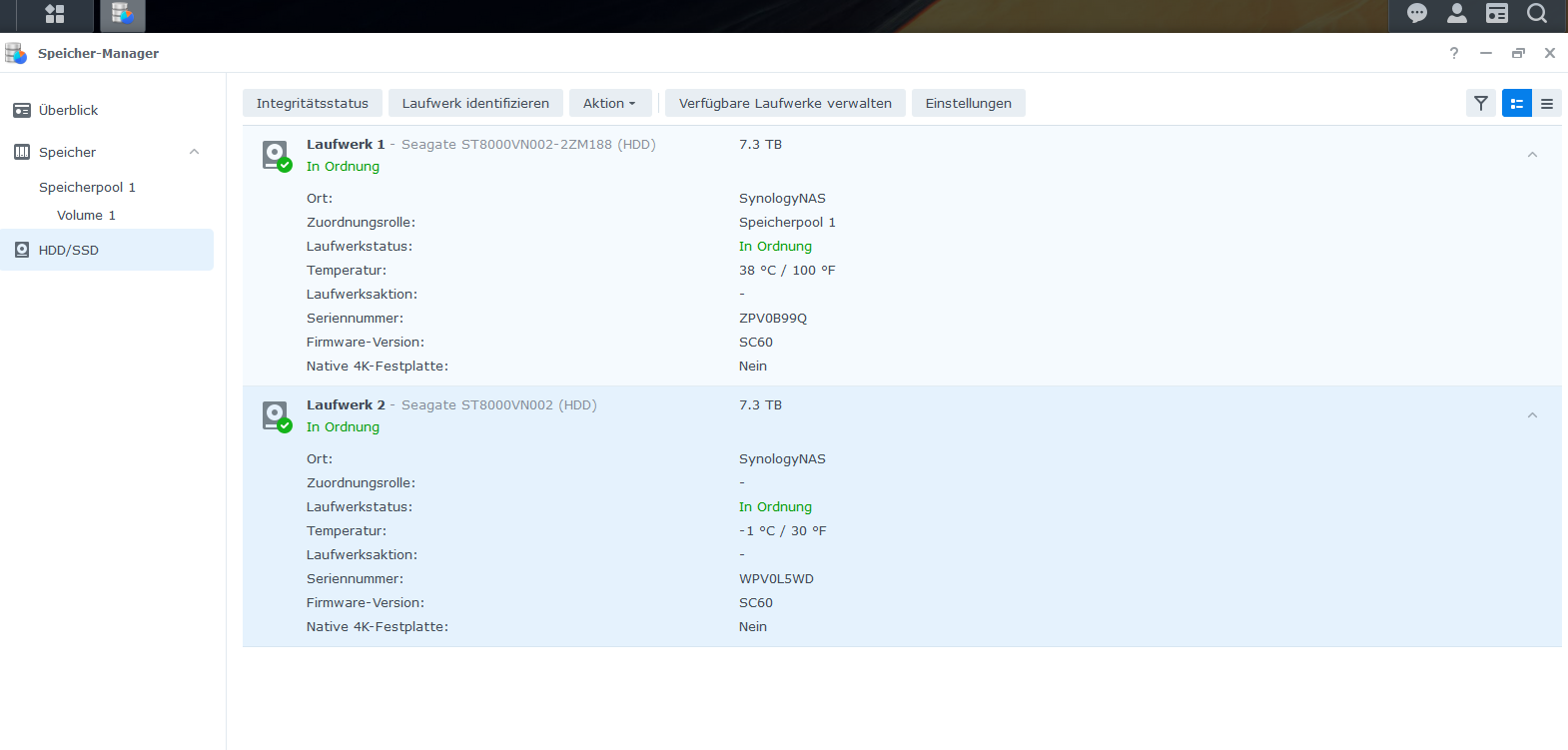
Task: Open the search magnifier icon
Action: coord(1537,13)
